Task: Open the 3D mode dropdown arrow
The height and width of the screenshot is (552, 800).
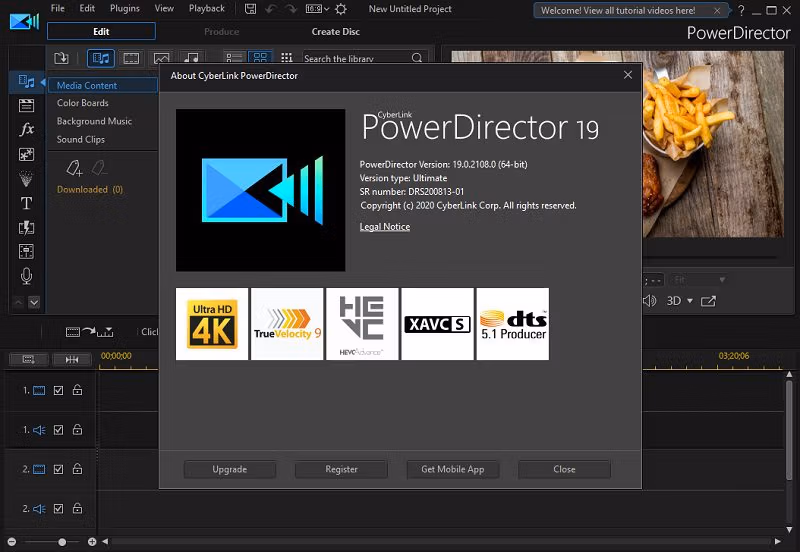Action: click(x=690, y=301)
